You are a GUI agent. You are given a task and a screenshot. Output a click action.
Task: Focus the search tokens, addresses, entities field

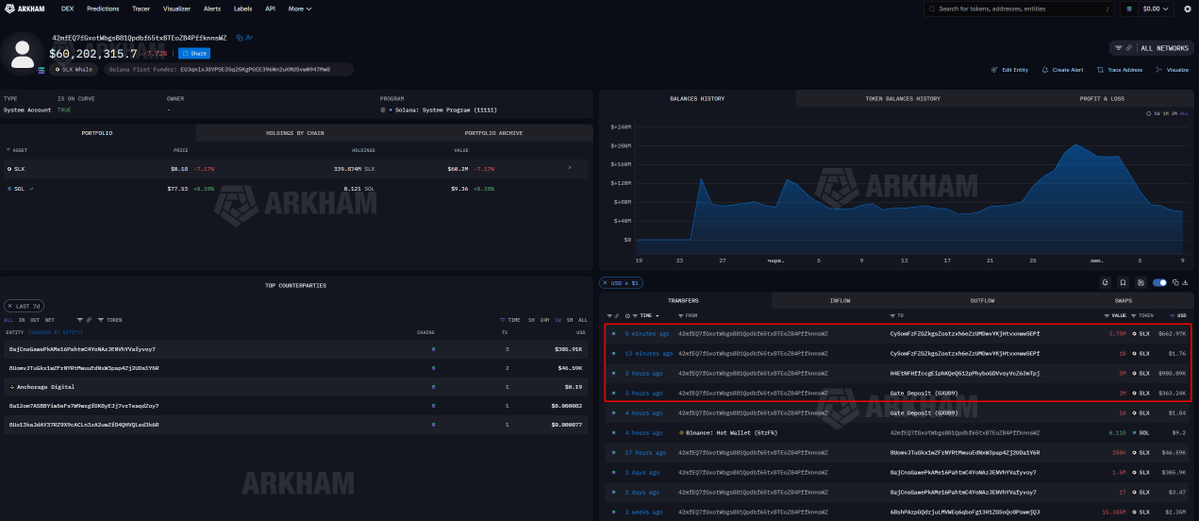[1019, 9]
